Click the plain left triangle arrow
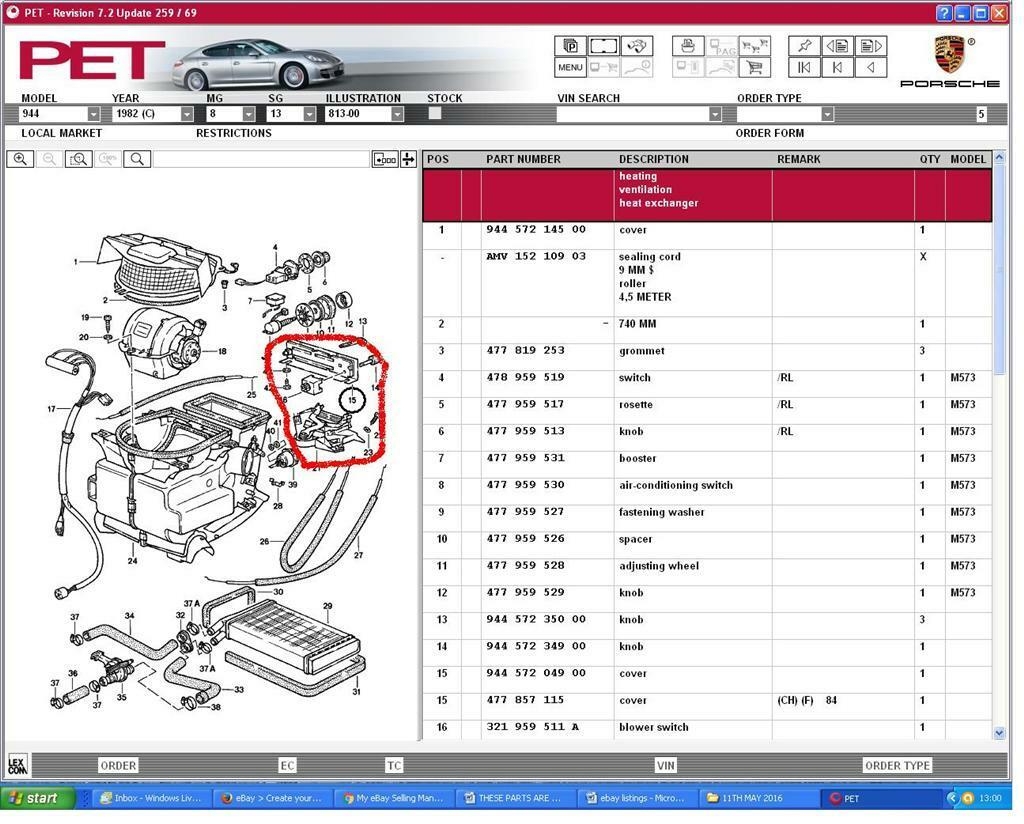 click(x=871, y=67)
